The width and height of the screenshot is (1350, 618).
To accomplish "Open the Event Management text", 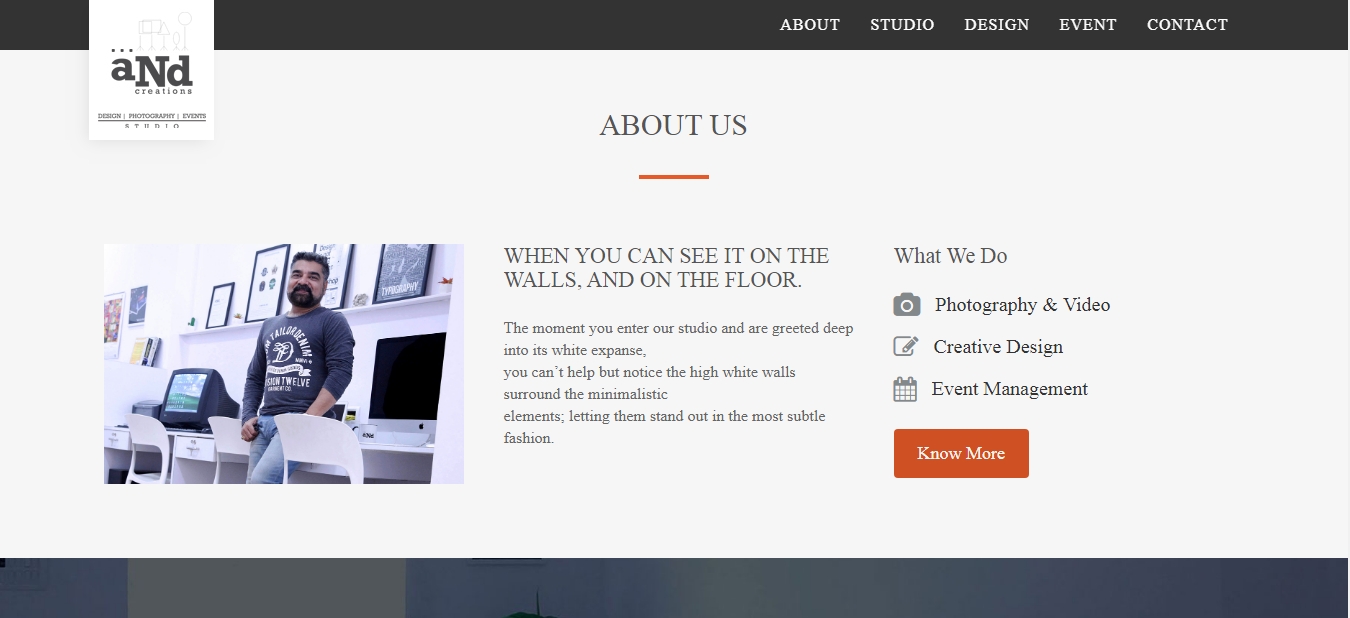I will pyautogui.click(x=1009, y=389).
